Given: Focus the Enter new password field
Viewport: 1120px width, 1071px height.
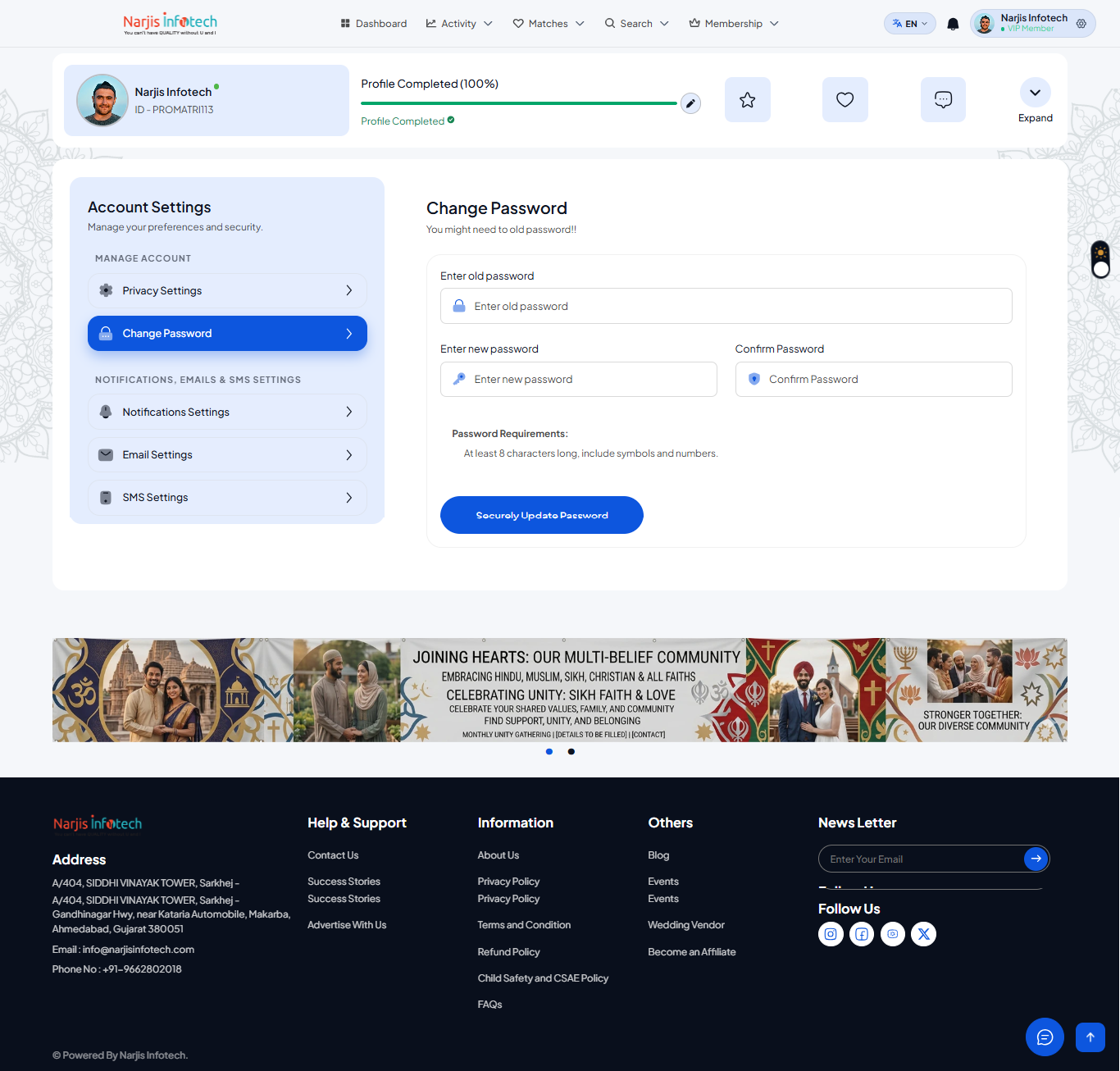Looking at the screenshot, I should tap(579, 379).
